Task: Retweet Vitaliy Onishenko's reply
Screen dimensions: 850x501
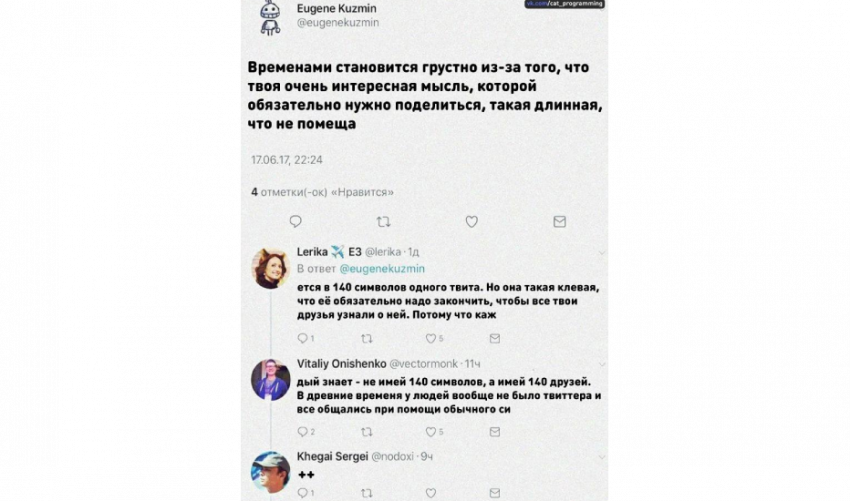Action: (x=367, y=432)
